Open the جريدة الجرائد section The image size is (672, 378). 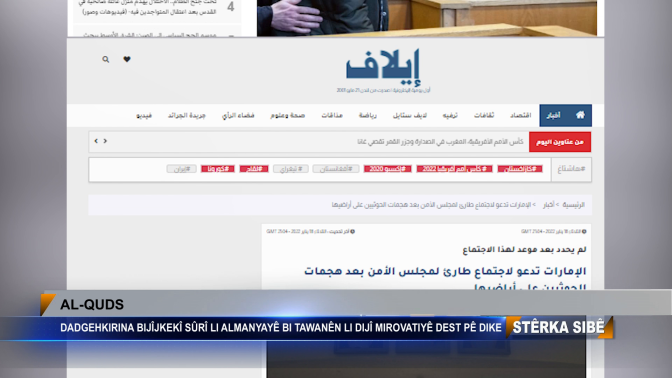[186, 115]
